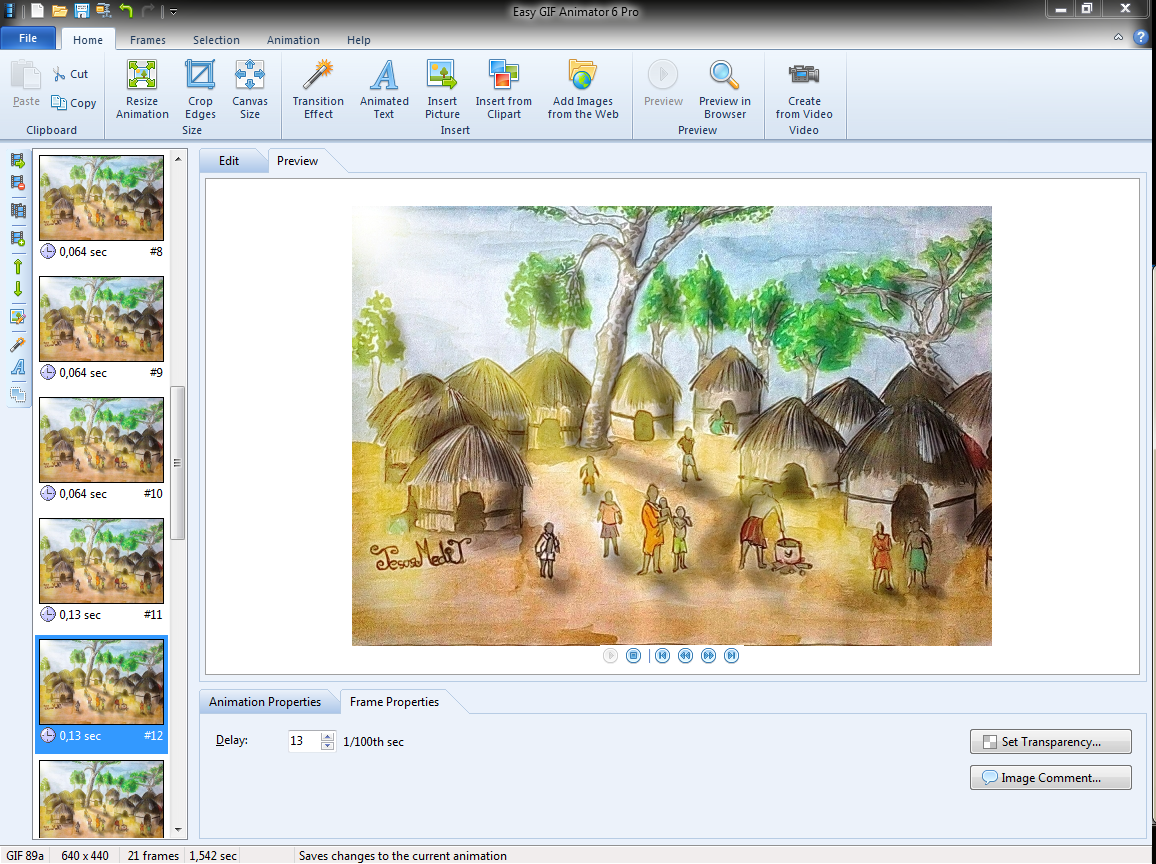This screenshot has height=864, width=1156.
Task: Click sidebar insert frame icon with green arrow
Action: pos(18,161)
